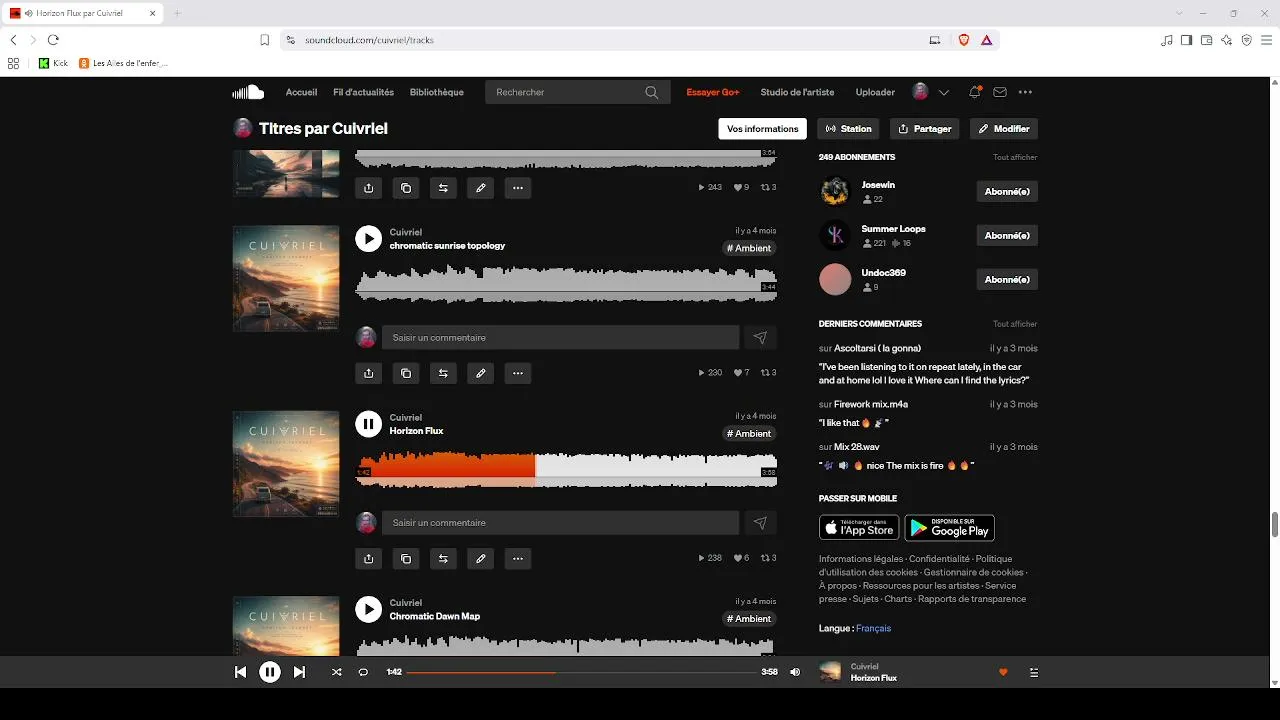The image size is (1280, 720).
Task: Send comment on Horizon Flux track
Action: (x=760, y=523)
